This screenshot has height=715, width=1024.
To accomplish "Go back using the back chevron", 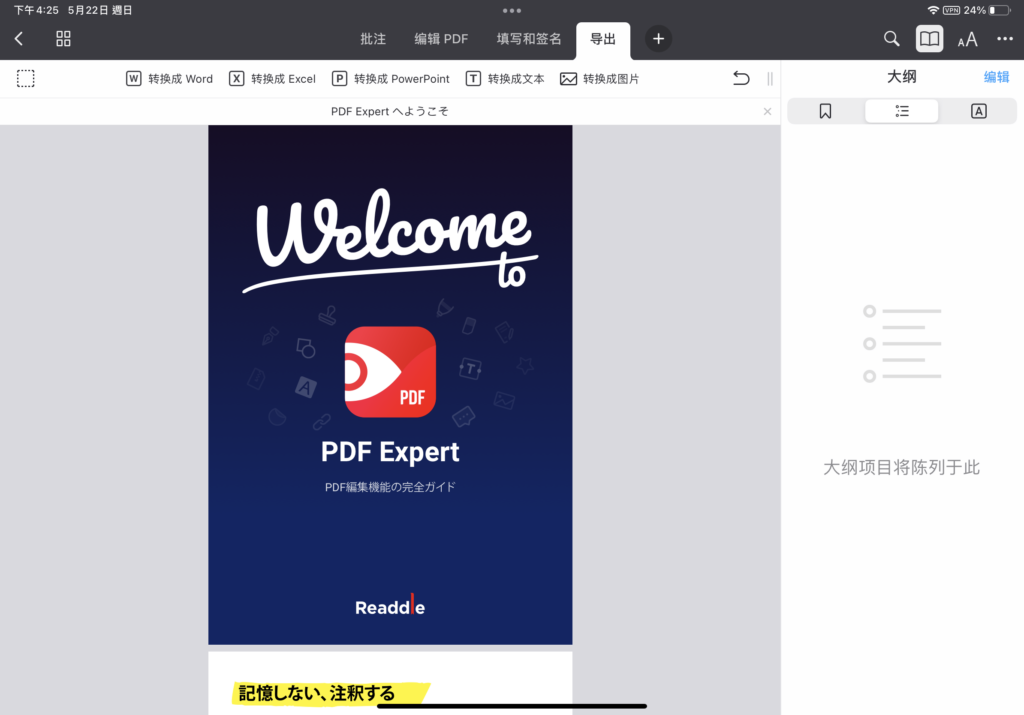I will 19,39.
